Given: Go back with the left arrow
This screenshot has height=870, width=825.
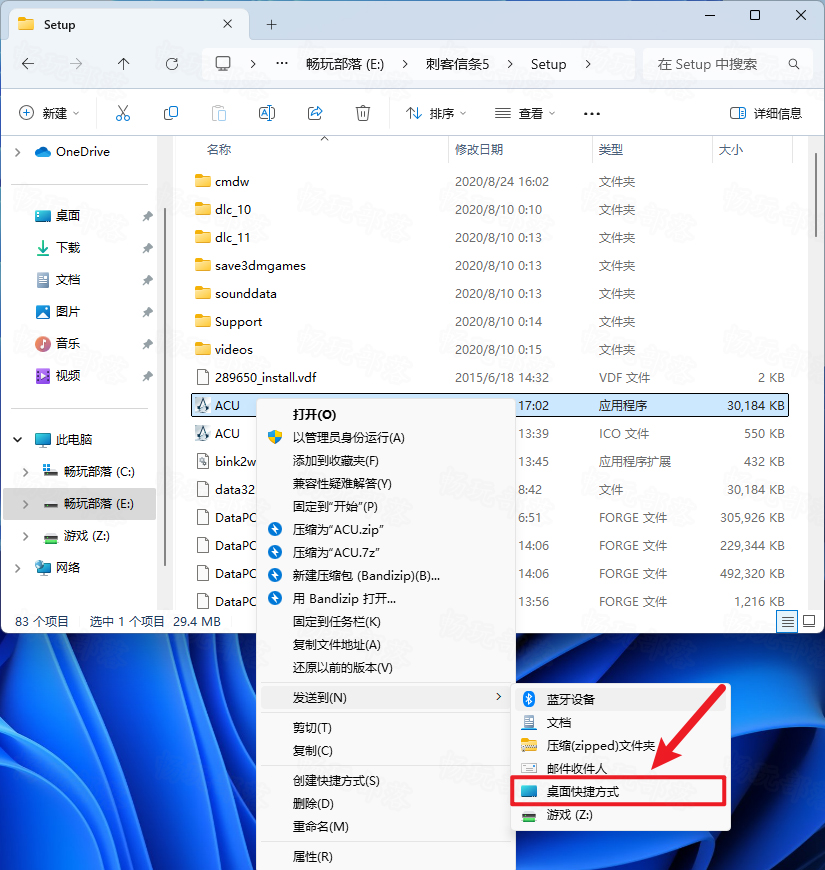Looking at the screenshot, I should click(28, 64).
